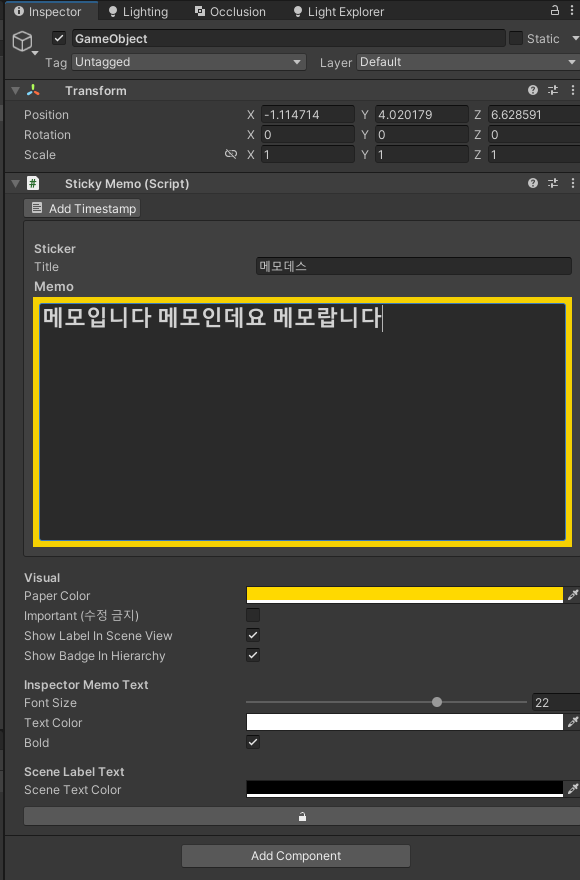Click Scale X field

pos(308,154)
